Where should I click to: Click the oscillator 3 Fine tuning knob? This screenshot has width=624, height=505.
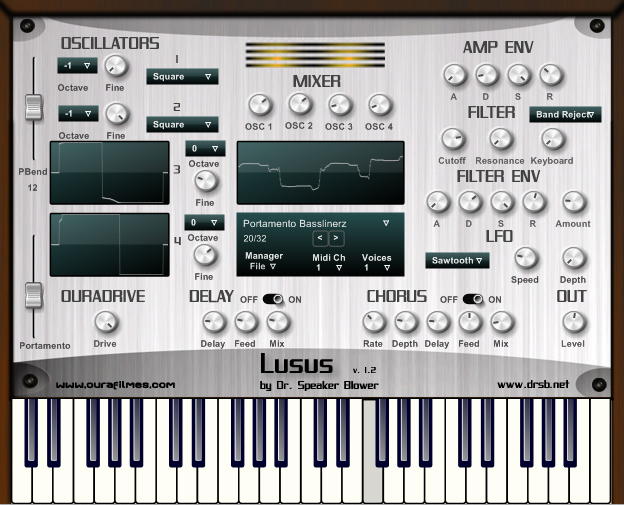206,181
